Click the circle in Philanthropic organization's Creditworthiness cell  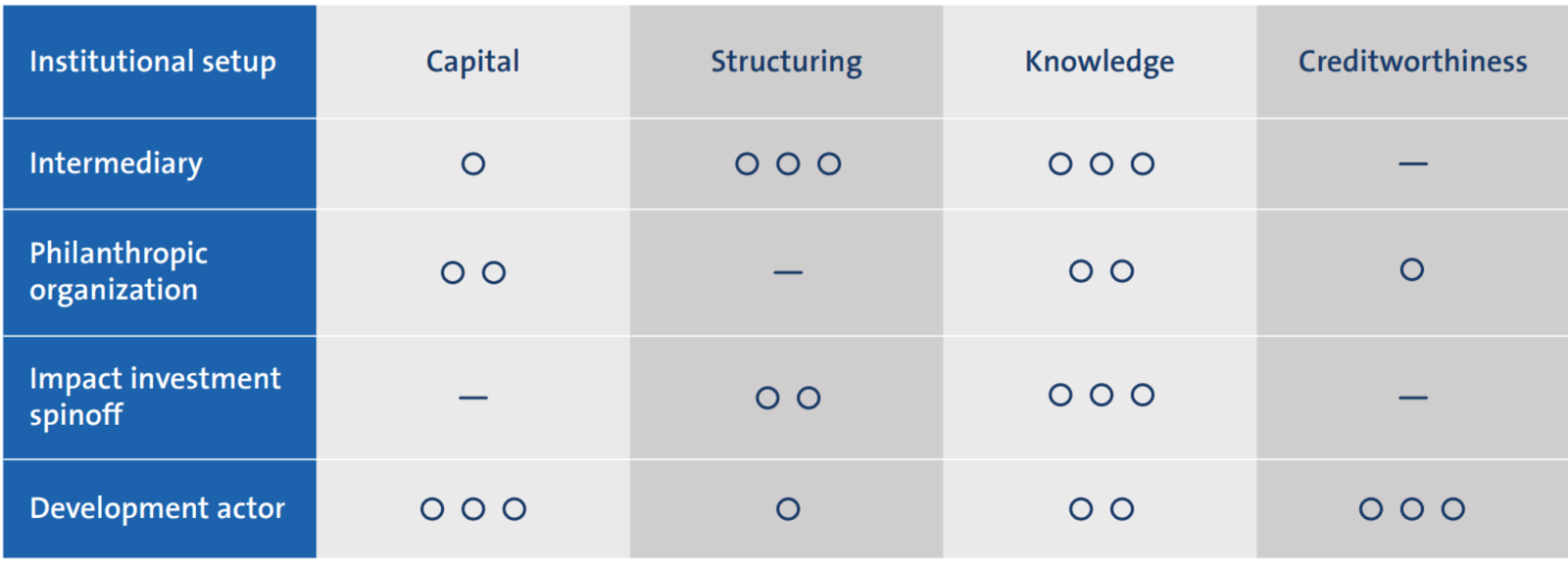point(1411,269)
